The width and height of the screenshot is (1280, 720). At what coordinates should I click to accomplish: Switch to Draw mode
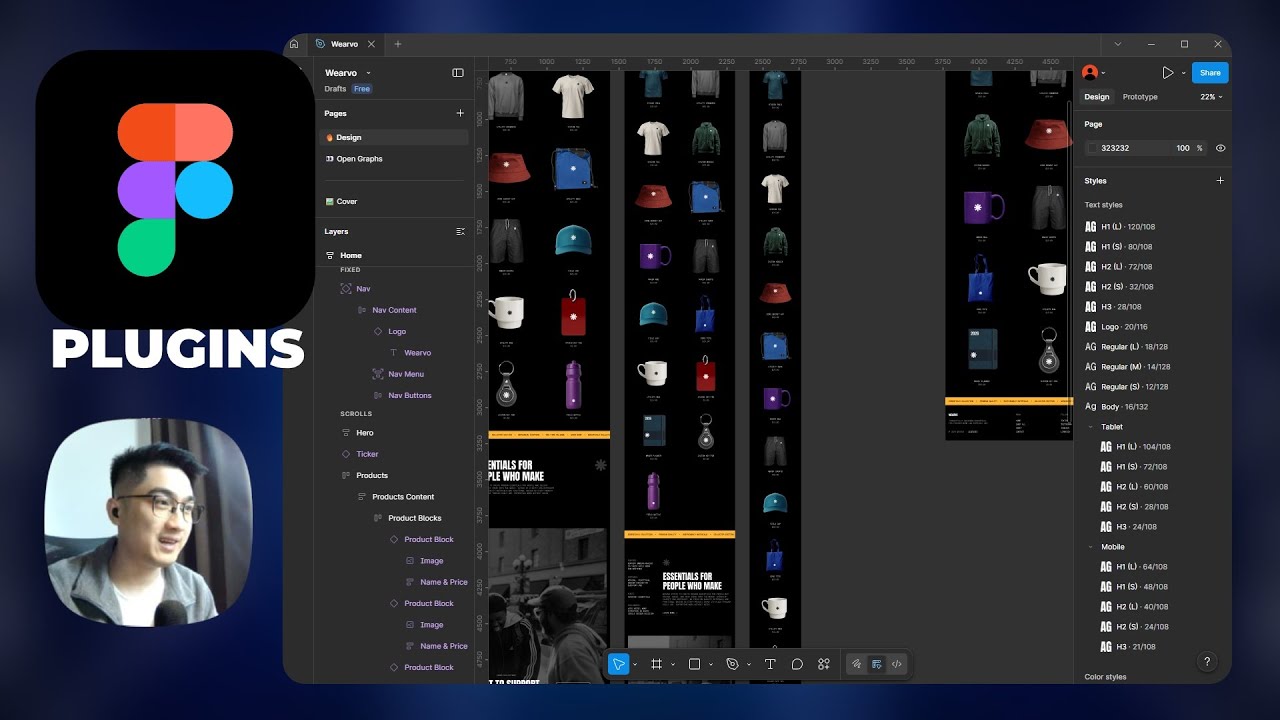pyautogui.click(x=856, y=664)
